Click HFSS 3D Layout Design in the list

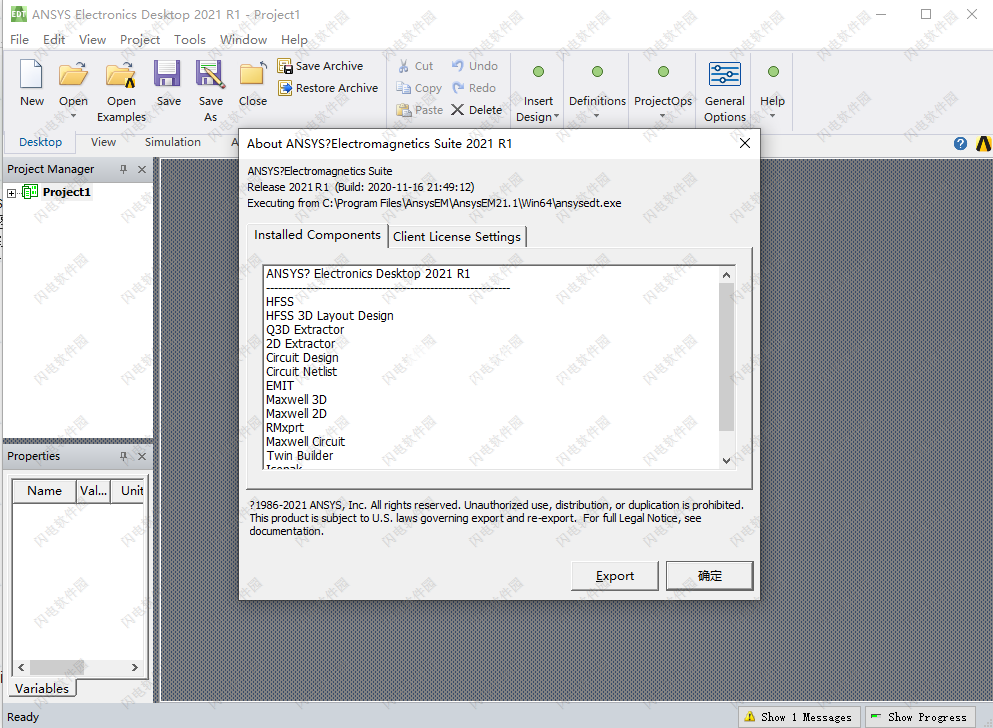329,315
